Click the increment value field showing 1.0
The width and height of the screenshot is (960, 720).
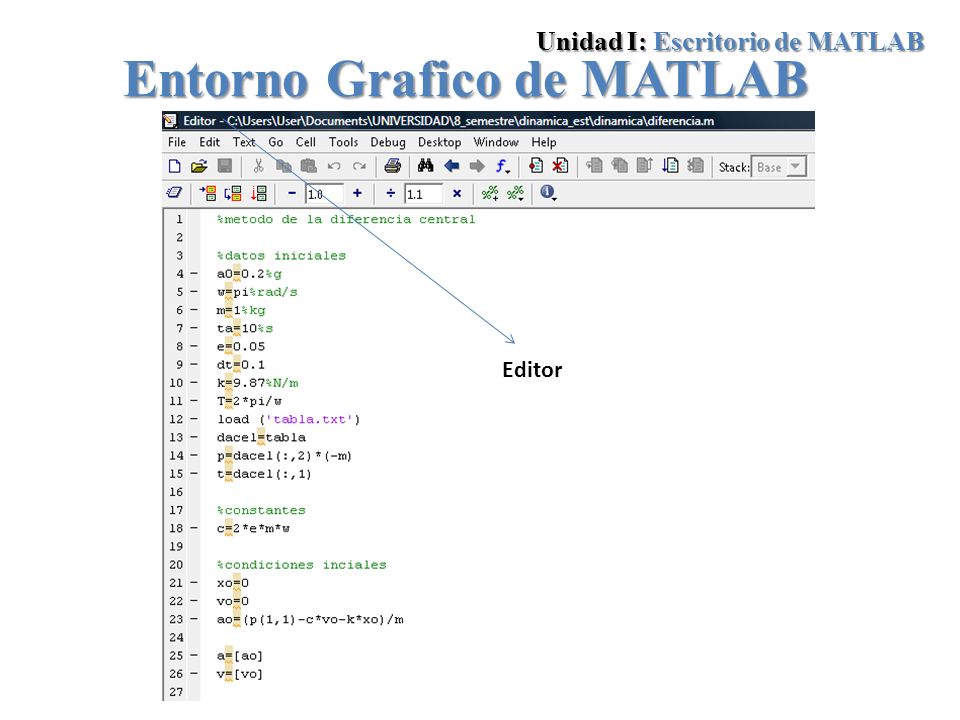[324, 194]
